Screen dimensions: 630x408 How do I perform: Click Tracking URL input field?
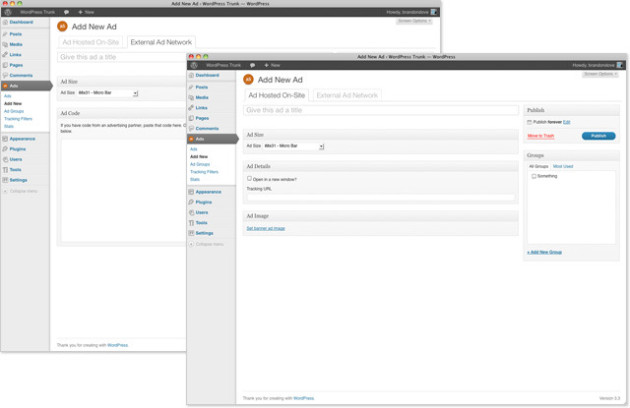pyautogui.click(x=381, y=197)
